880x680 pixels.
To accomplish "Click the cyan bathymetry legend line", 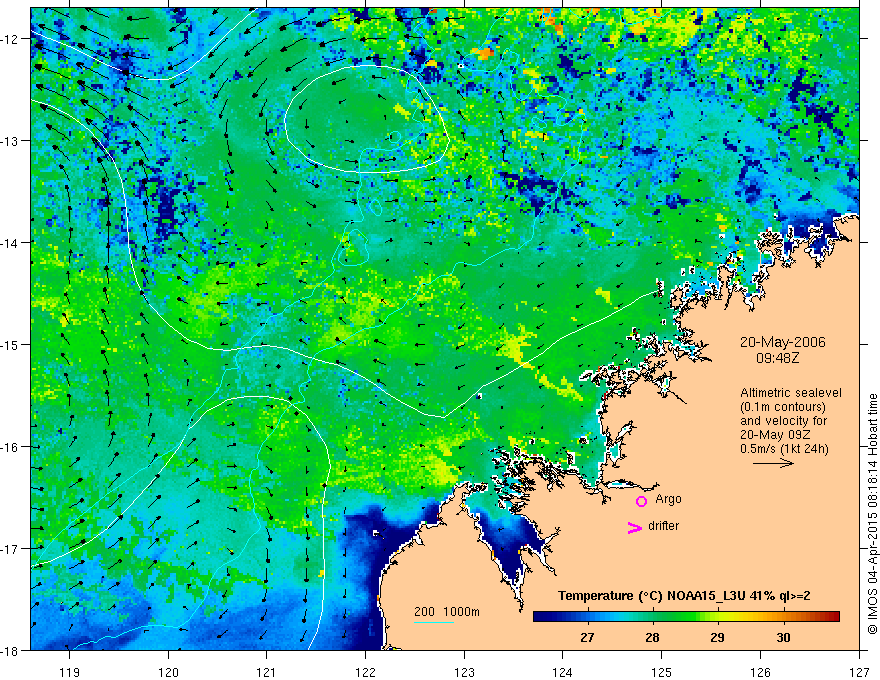I will (x=434, y=622).
